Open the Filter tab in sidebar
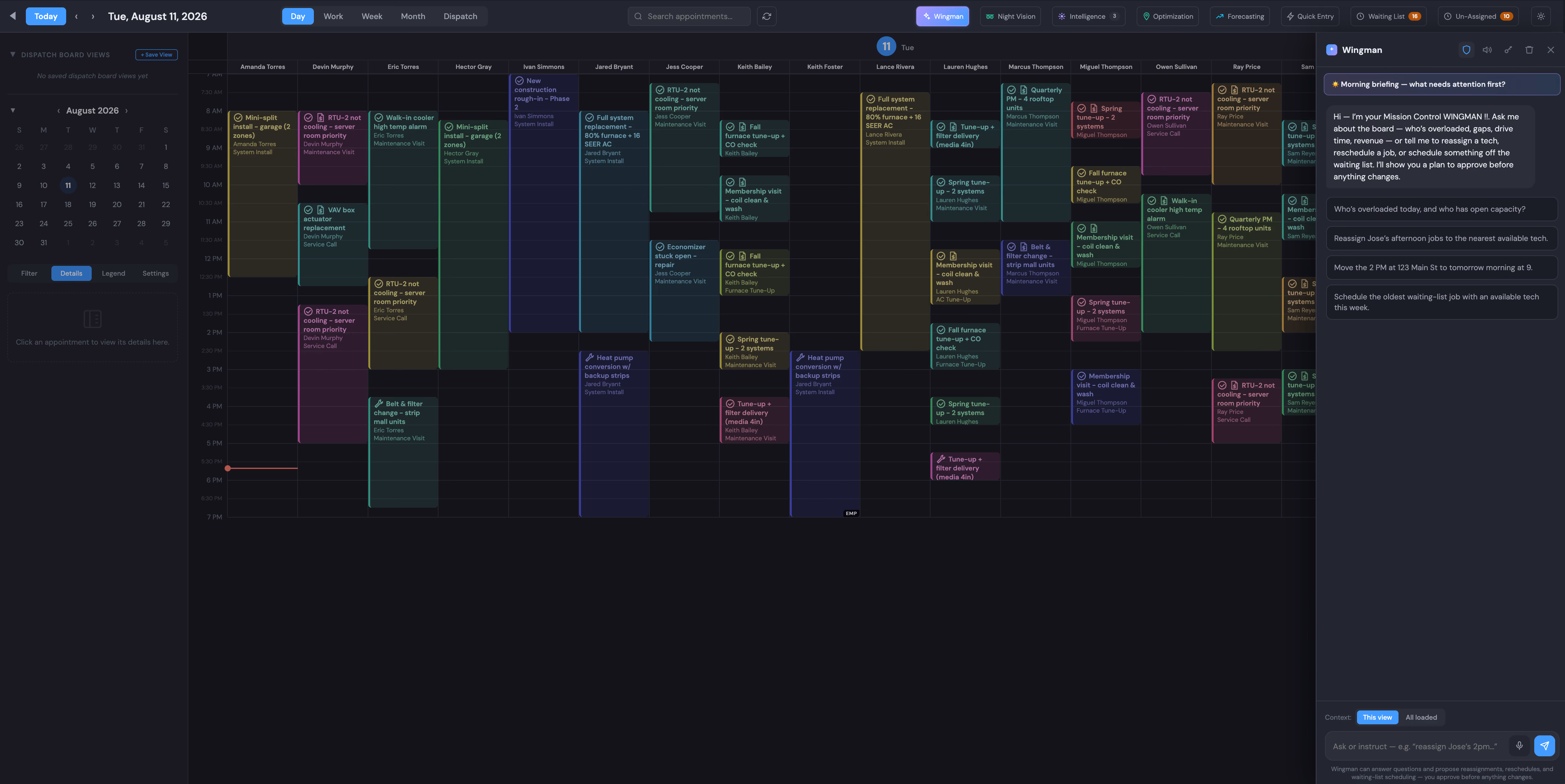Image resolution: width=1565 pixels, height=784 pixels. coord(29,273)
